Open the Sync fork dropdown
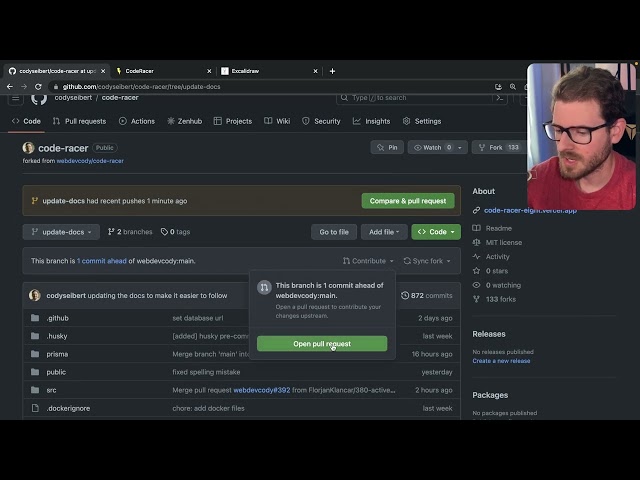640x480 pixels. (427, 261)
